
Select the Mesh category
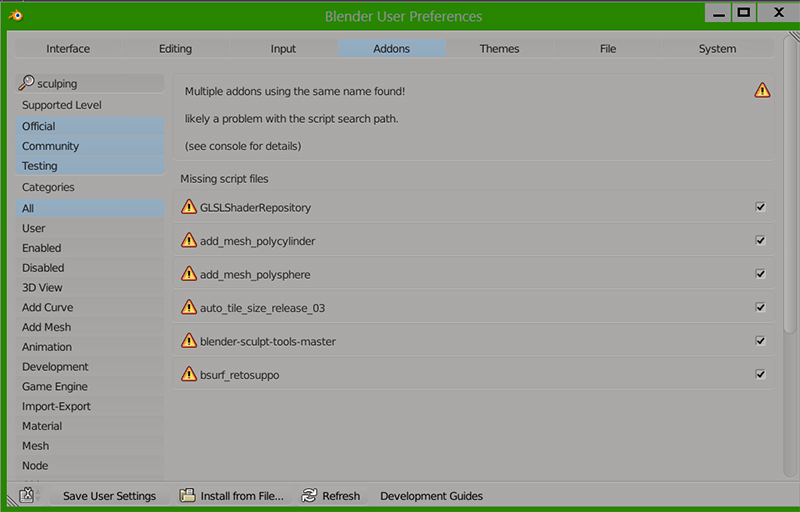pos(90,446)
